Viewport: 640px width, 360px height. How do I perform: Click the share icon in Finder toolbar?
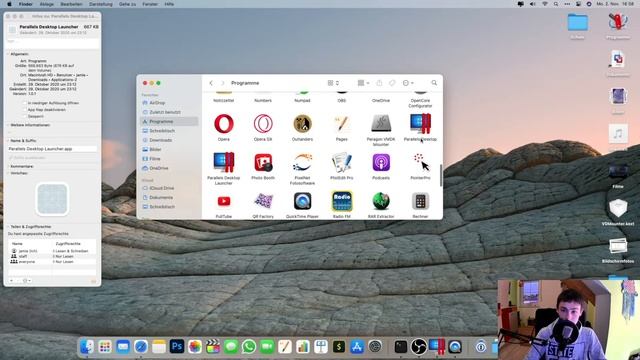(x=379, y=83)
